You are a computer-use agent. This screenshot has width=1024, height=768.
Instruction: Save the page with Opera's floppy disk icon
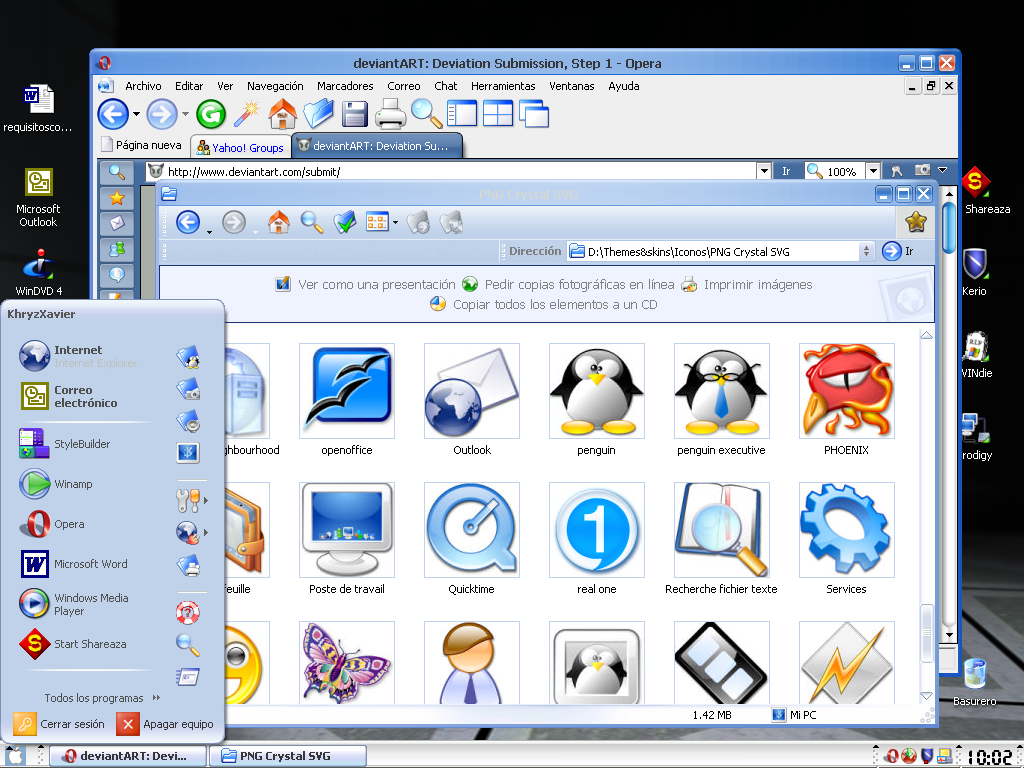(355, 114)
